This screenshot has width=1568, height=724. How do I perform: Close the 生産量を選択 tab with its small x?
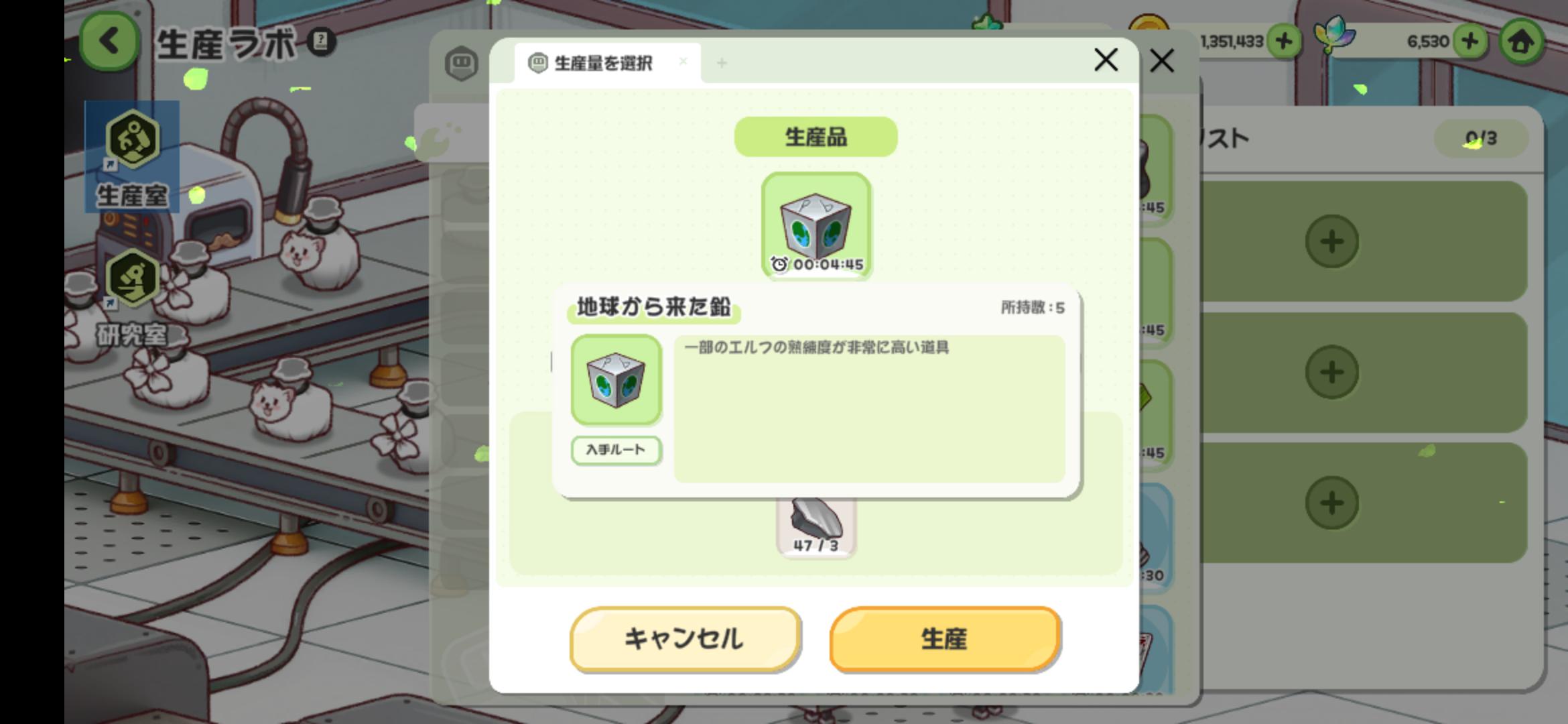[683, 62]
